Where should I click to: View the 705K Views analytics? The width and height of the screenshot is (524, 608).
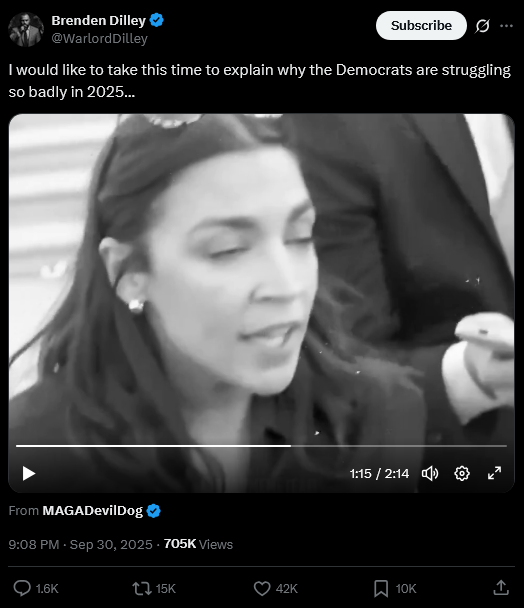coord(198,544)
